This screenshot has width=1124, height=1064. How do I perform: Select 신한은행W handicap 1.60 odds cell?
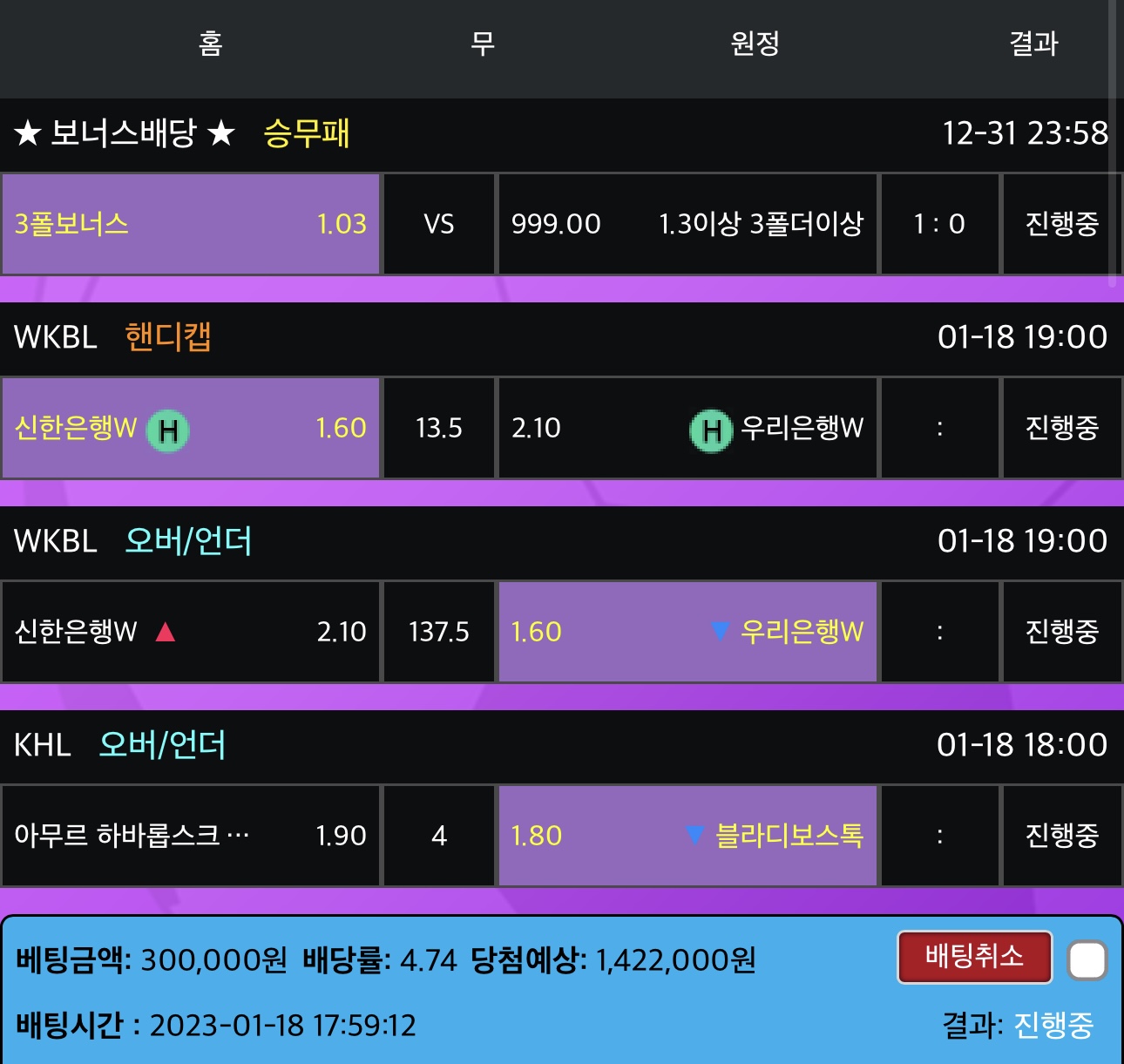click(x=191, y=428)
